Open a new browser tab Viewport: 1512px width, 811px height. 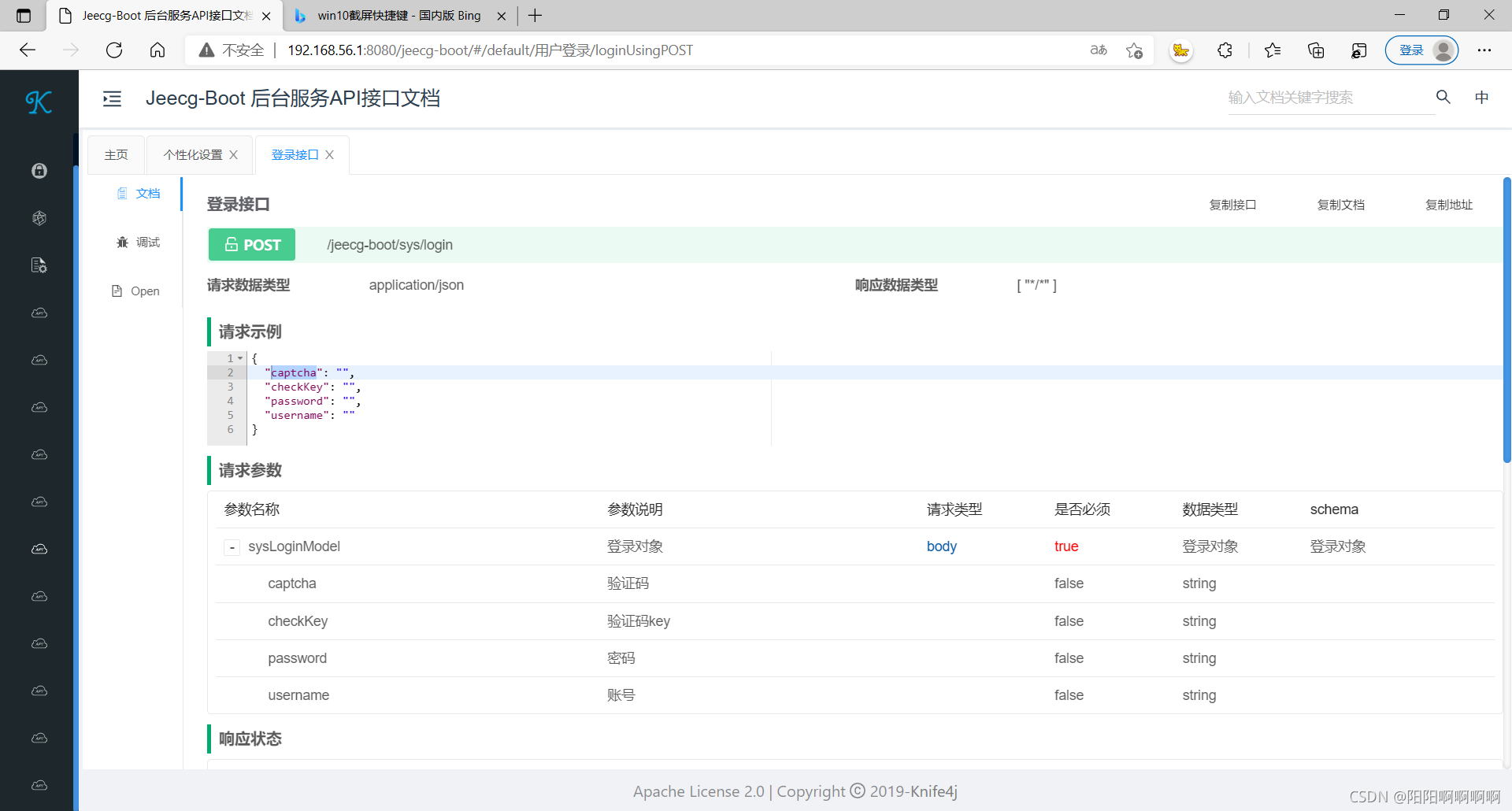click(535, 16)
